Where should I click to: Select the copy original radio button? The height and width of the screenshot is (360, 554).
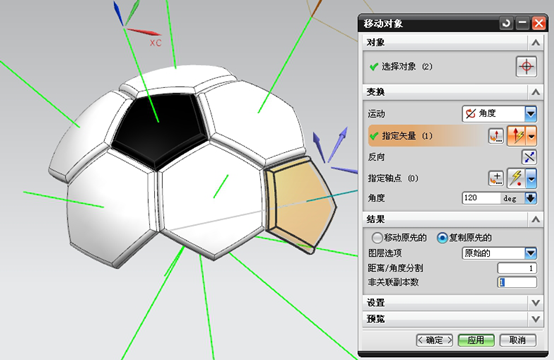(x=442, y=238)
